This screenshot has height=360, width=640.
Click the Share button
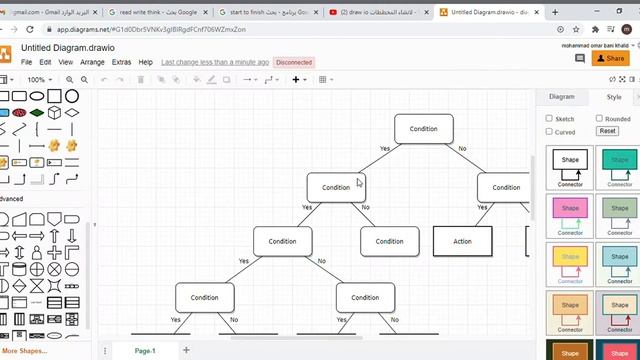click(x=611, y=58)
